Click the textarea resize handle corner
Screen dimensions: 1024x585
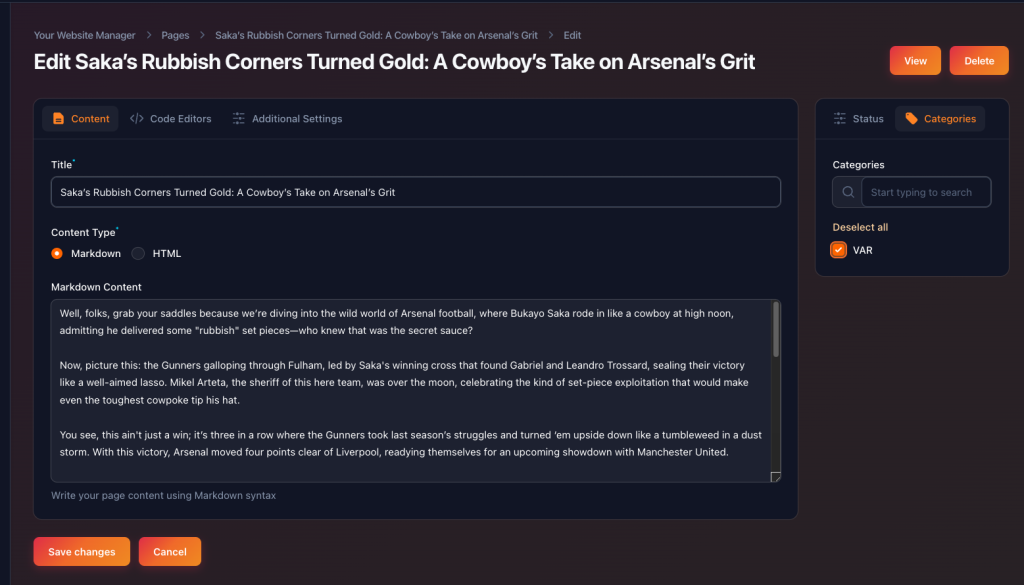tap(775, 477)
